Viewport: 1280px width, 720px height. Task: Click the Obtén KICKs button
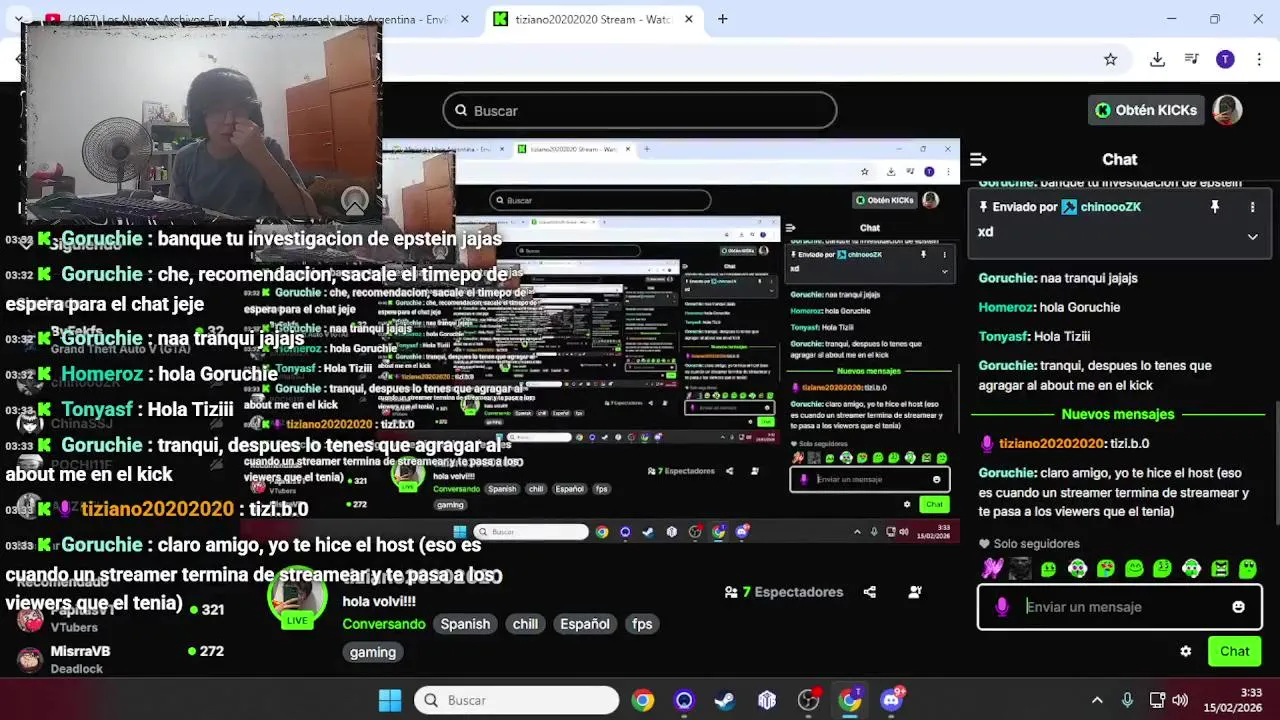(x=1145, y=110)
